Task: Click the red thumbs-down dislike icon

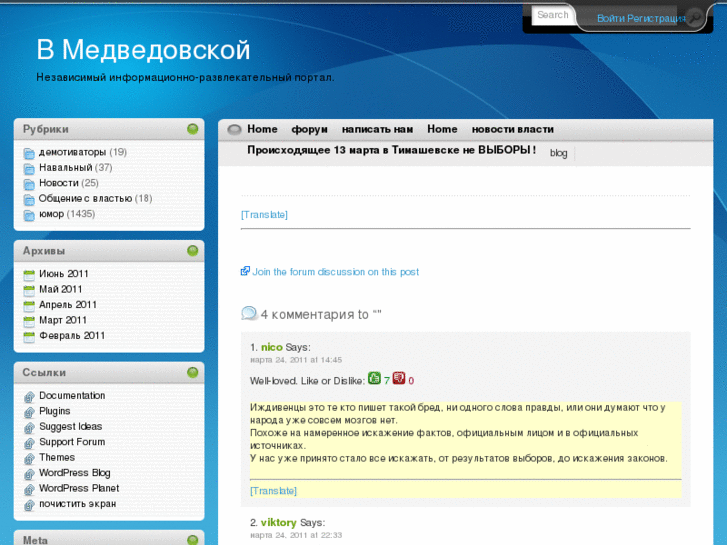Action: [399, 379]
